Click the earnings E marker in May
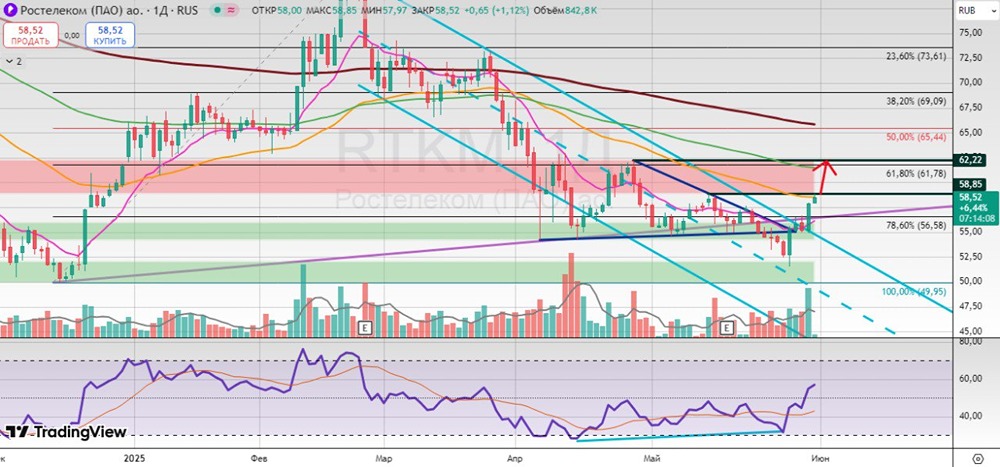The width and height of the screenshot is (1000, 467). pyautogui.click(x=726, y=328)
